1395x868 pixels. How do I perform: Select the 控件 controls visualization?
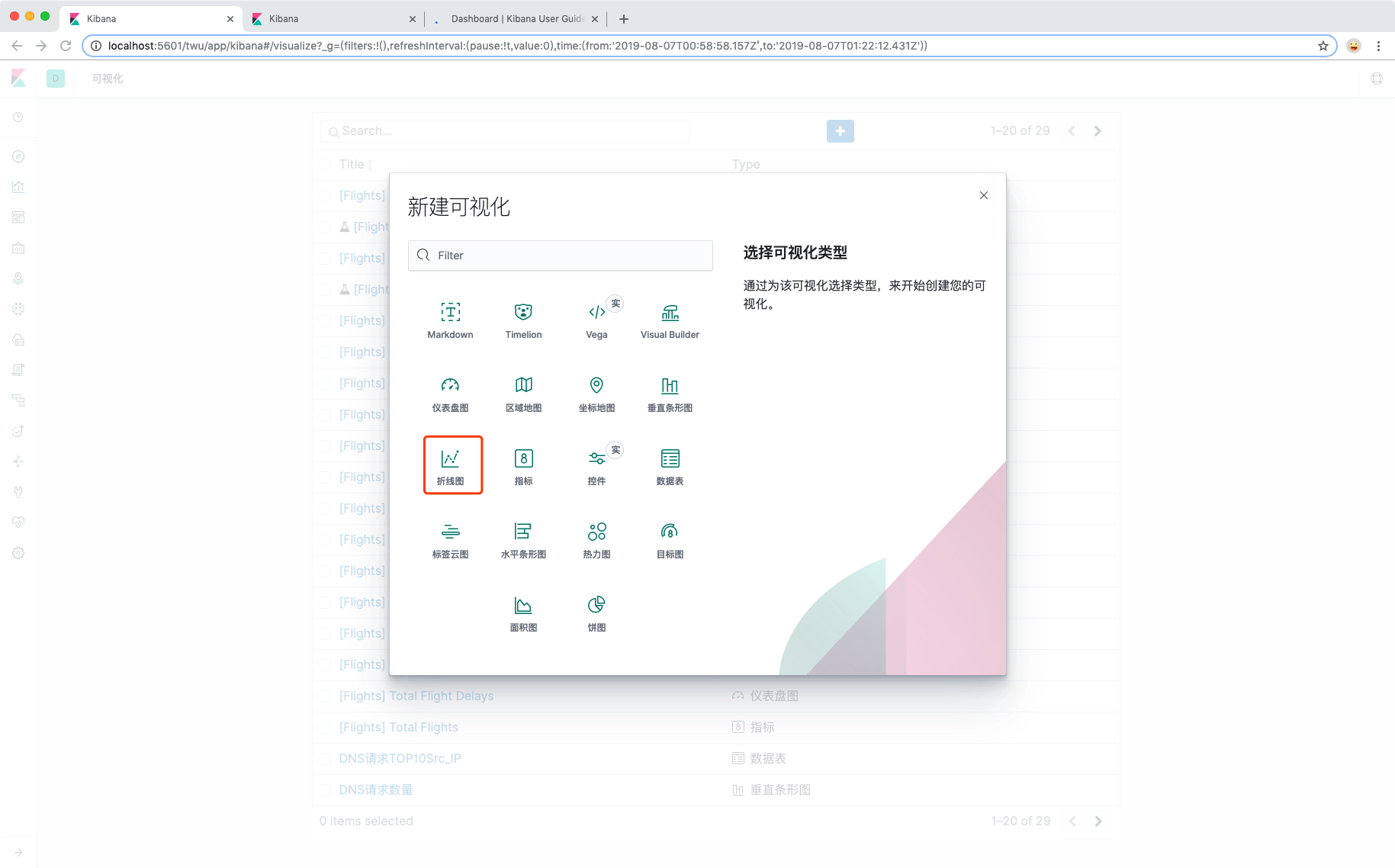(x=596, y=467)
